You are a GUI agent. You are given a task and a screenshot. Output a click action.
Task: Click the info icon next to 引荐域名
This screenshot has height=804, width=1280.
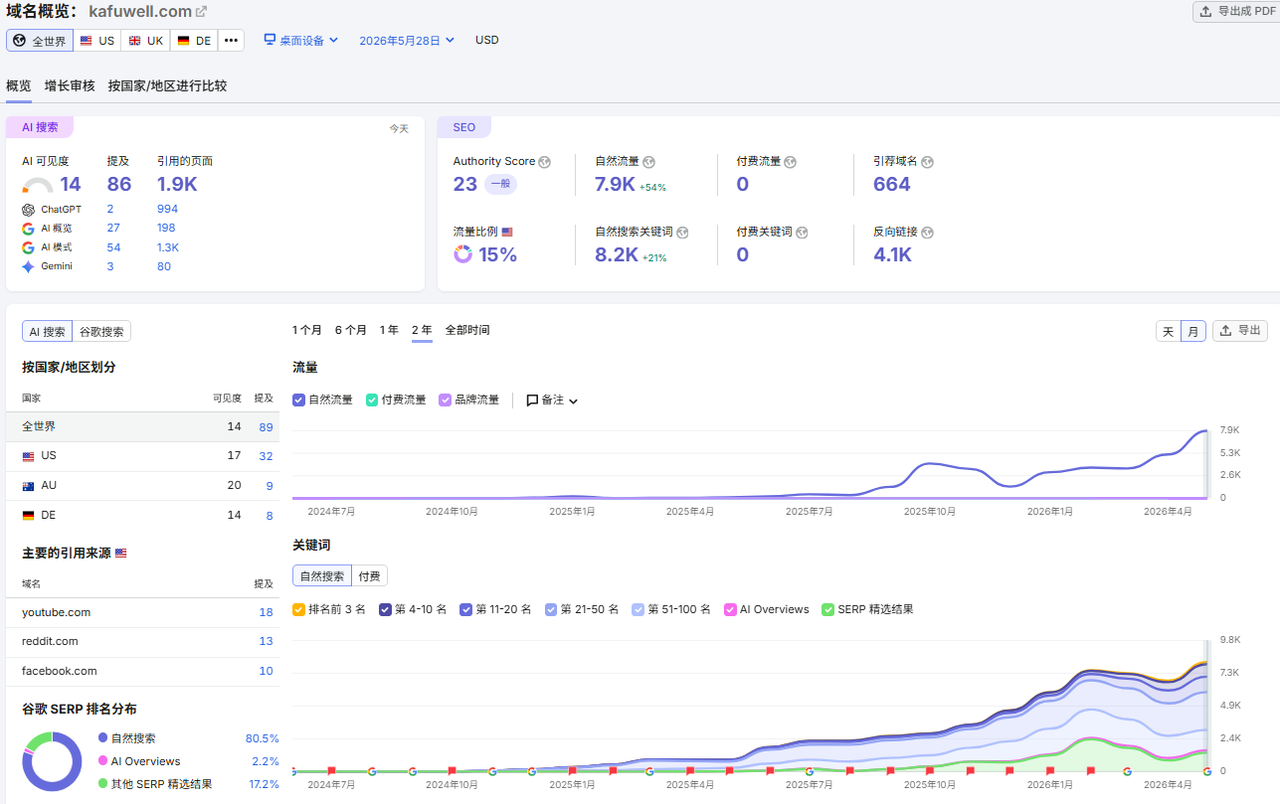(x=927, y=162)
